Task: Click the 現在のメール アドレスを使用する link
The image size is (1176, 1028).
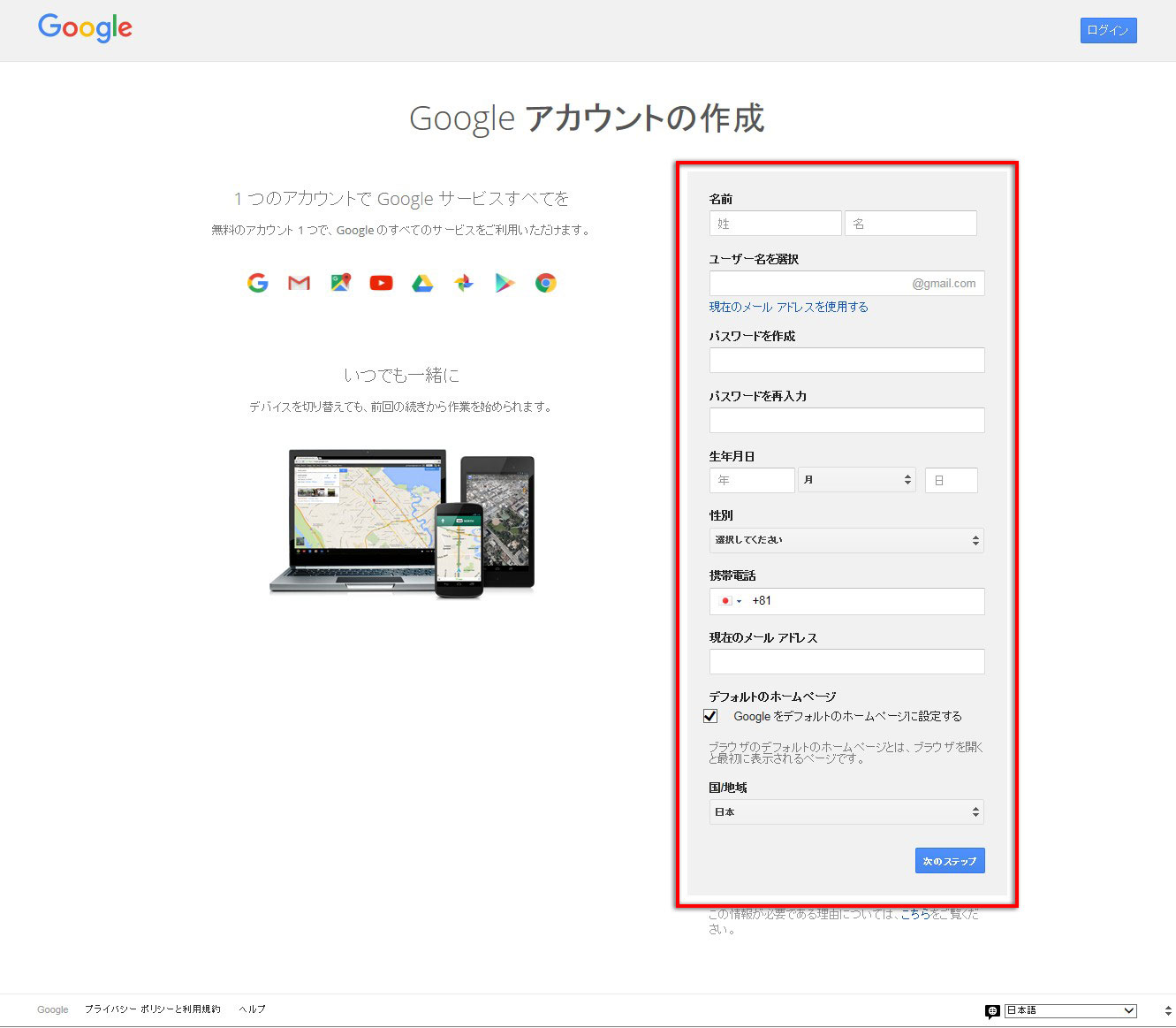Action: point(787,307)
